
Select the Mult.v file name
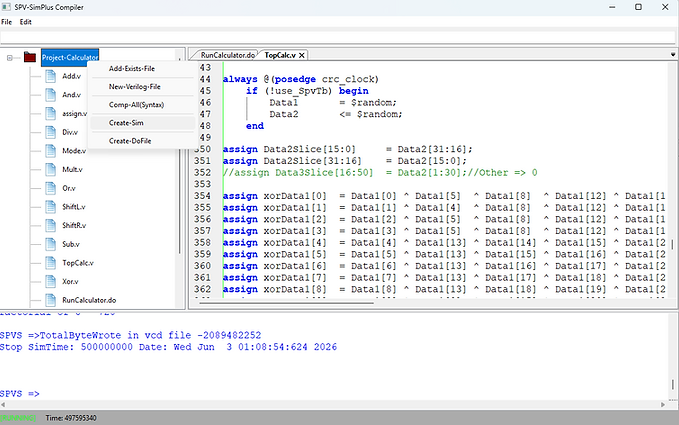pyautogui.click(x=72, y=169)
